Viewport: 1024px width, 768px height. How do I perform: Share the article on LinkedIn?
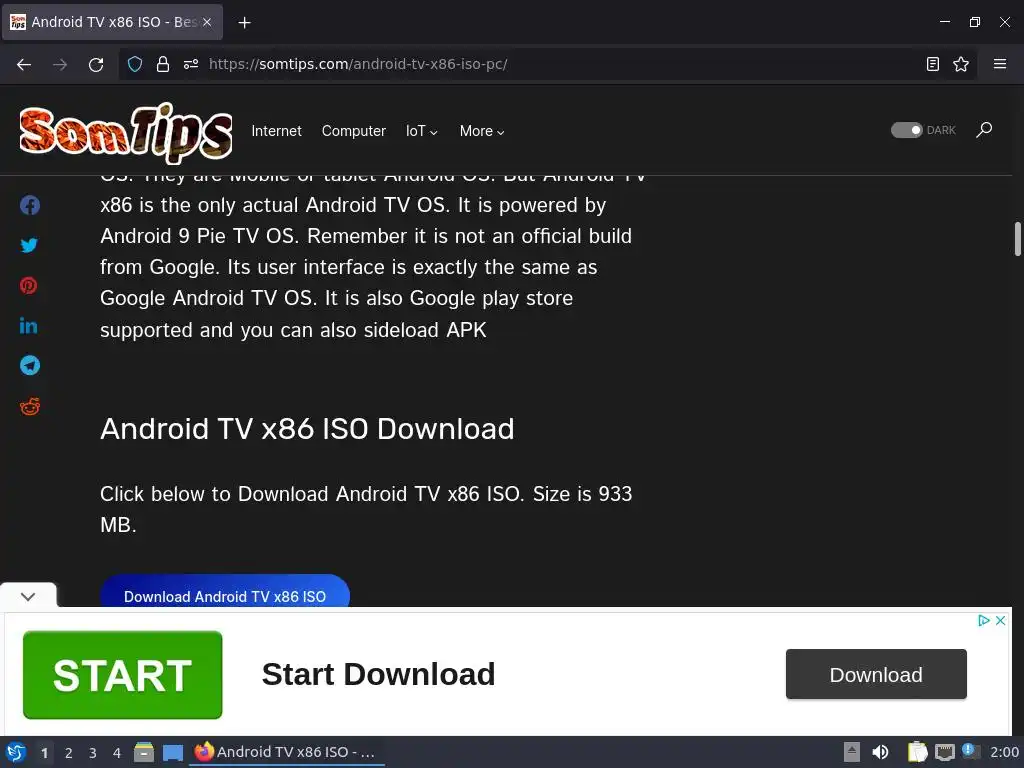click(x=28, y=325)
